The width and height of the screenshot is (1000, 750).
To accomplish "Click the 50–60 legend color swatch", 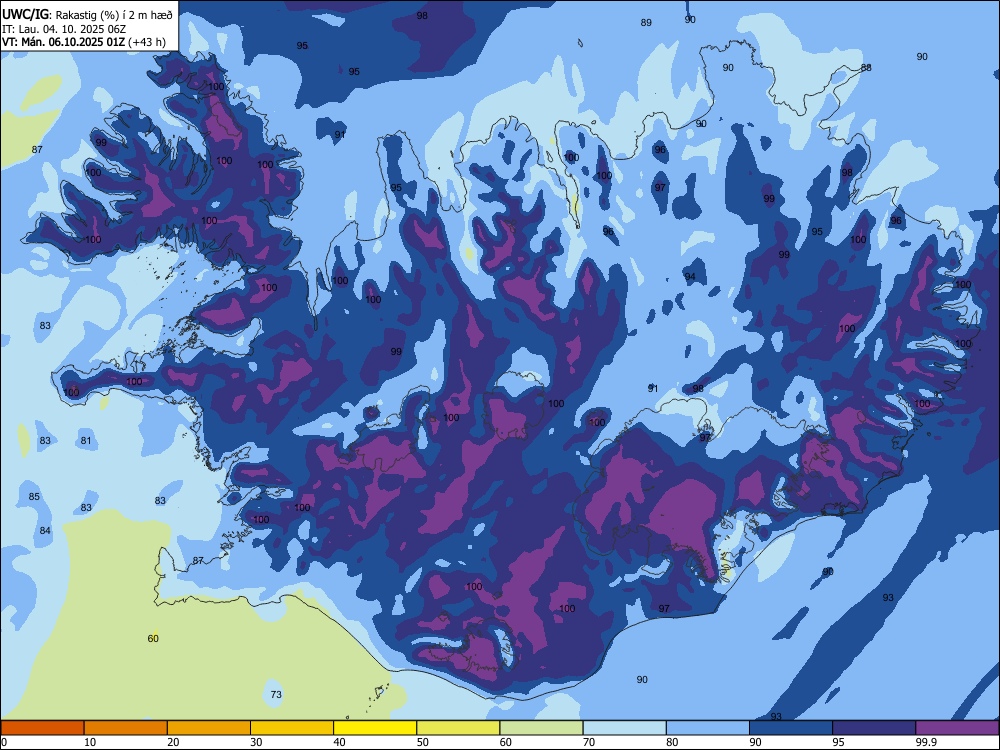I will coord(459,728).
